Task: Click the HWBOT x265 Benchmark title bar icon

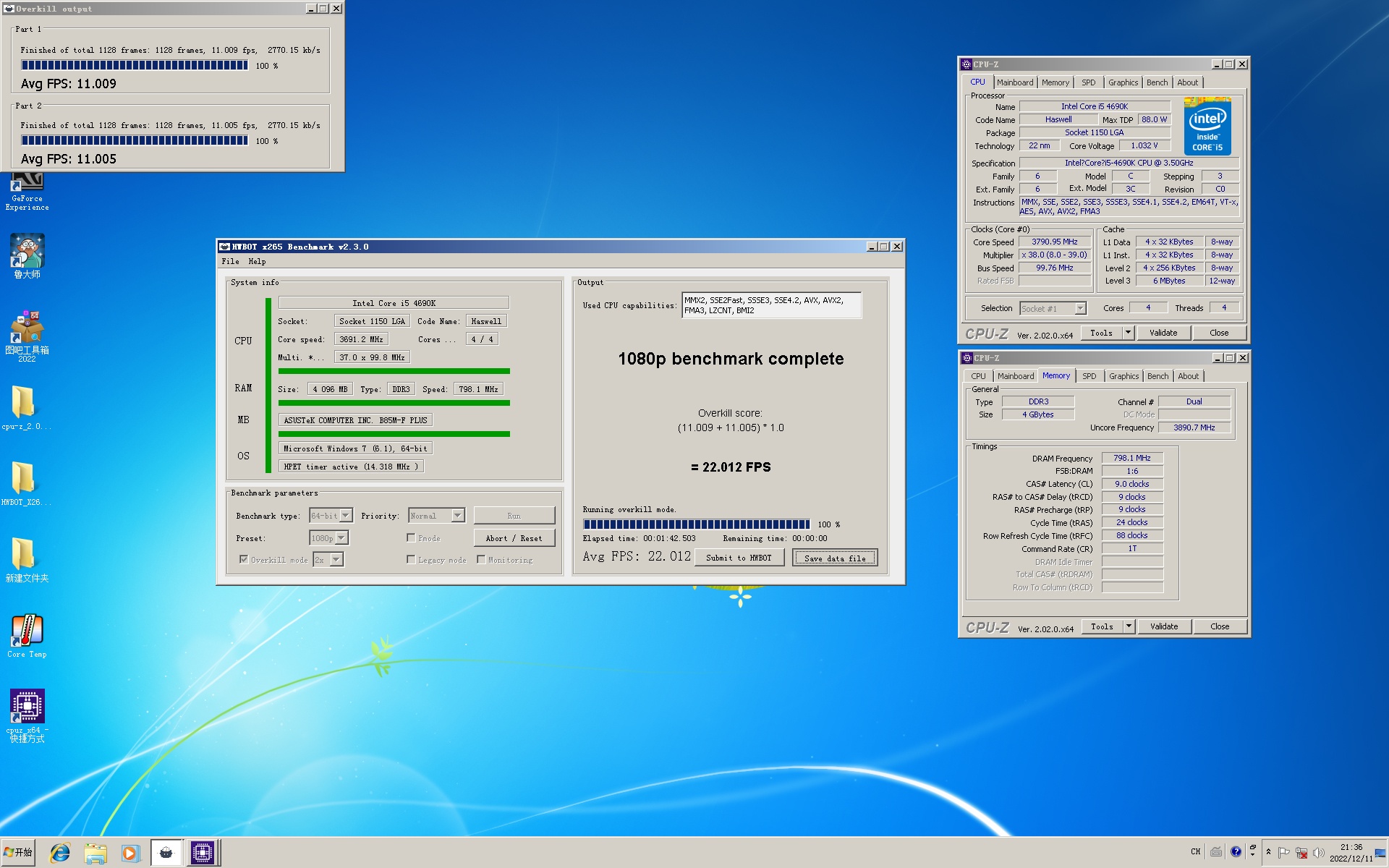Action: coord(224,247)
